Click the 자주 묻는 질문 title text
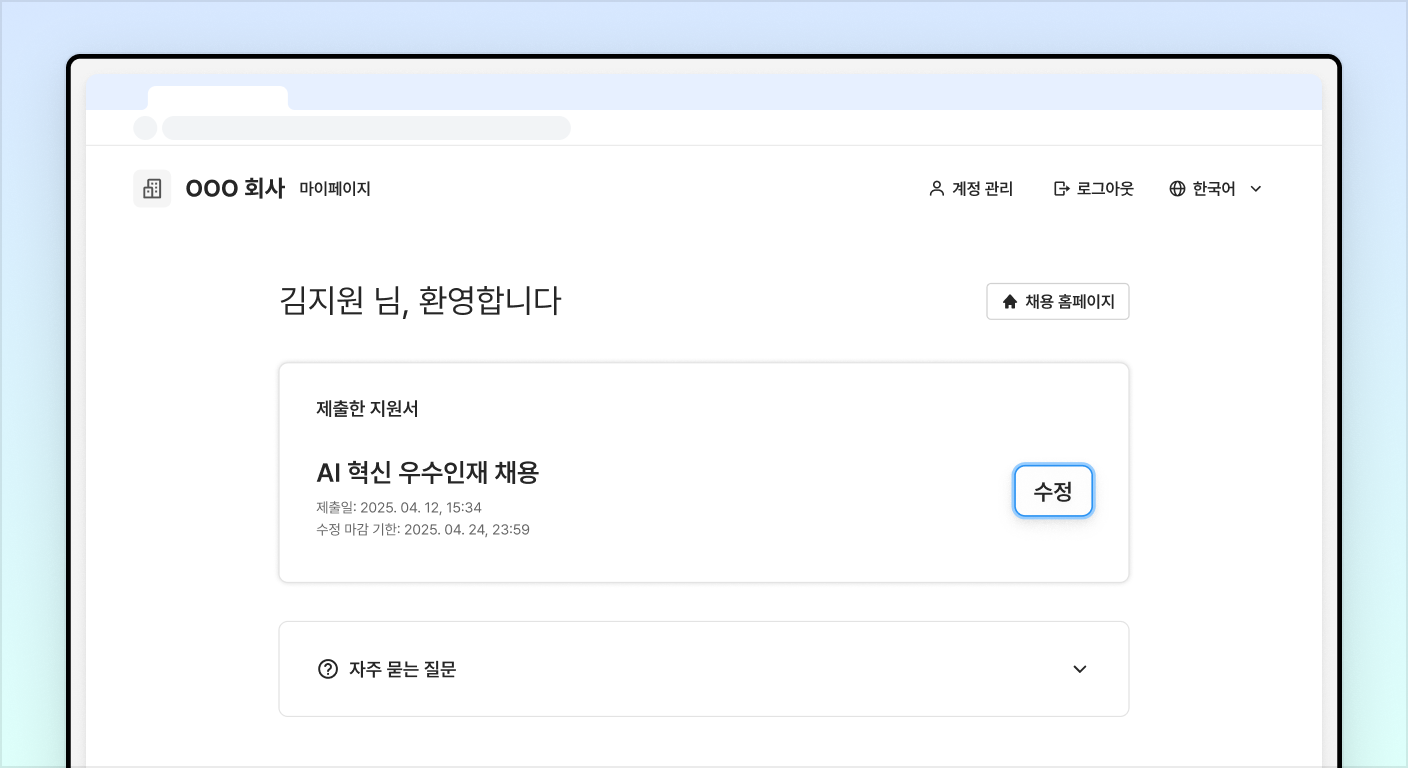Screen dimensions: 1408x768 (x=402, y=669)
